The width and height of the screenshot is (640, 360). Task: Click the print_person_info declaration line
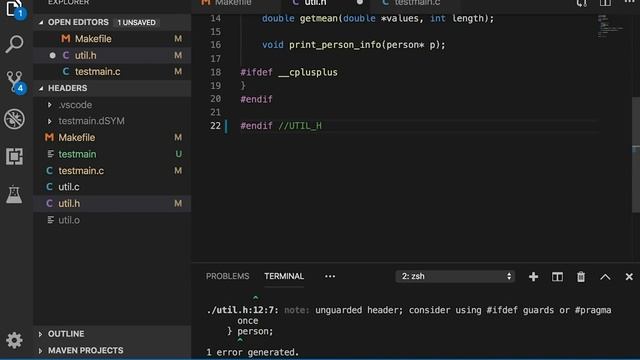click(x=353, y=45)
